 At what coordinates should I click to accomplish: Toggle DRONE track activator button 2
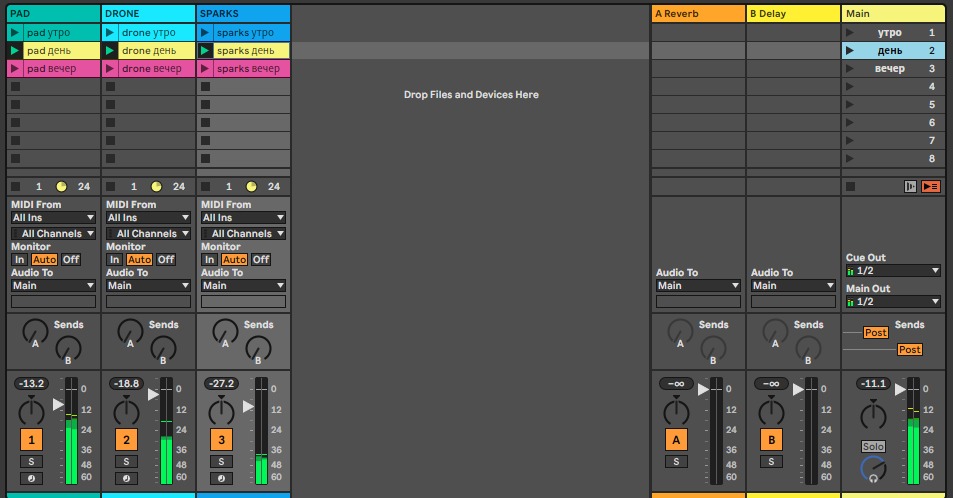(x=126, y=440)
